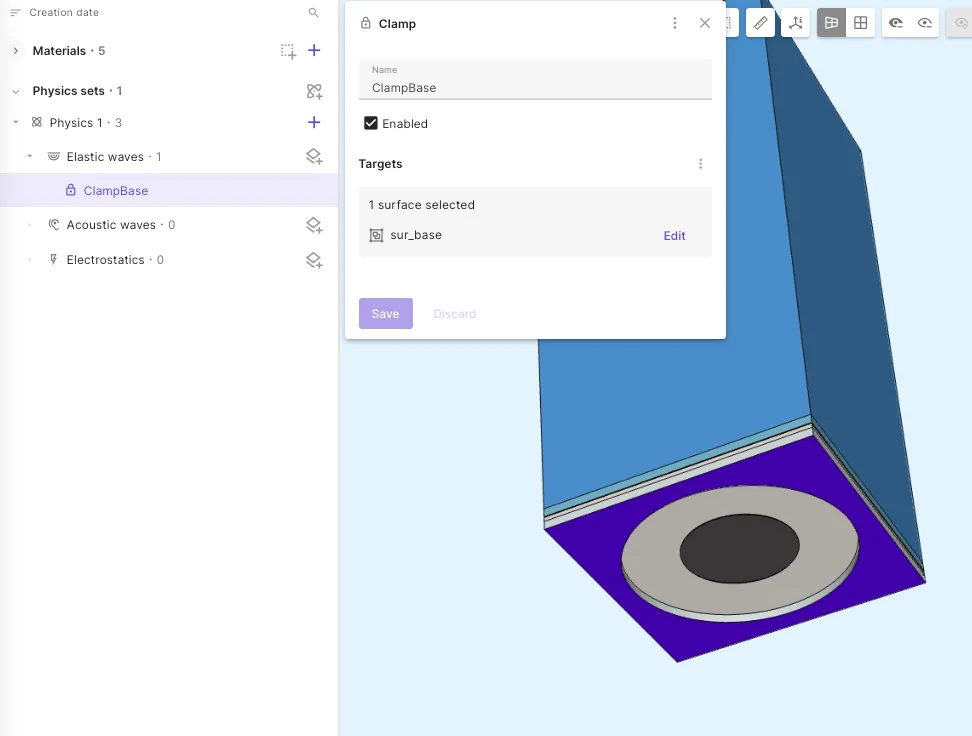The height and width of the screenshot is (736, 972).
Task: Add material from selection icon in Materials row
Action: (288, 51)
